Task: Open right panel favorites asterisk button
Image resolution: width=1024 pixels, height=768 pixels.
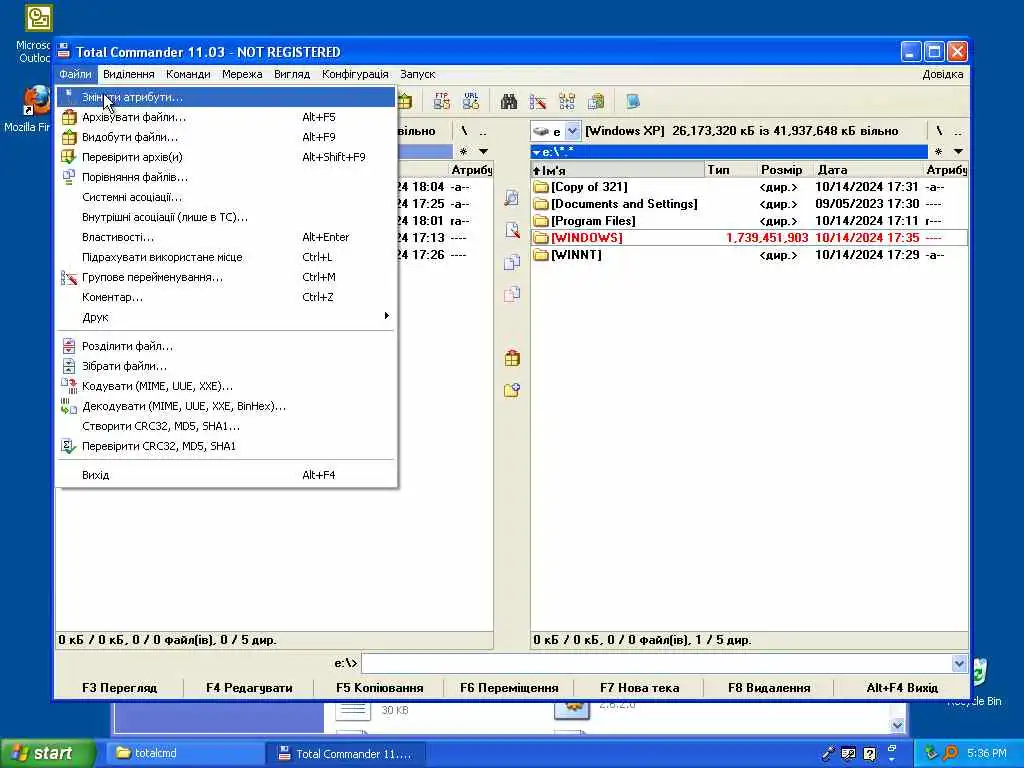Action: pyautogui.click(x=938, y=152)
